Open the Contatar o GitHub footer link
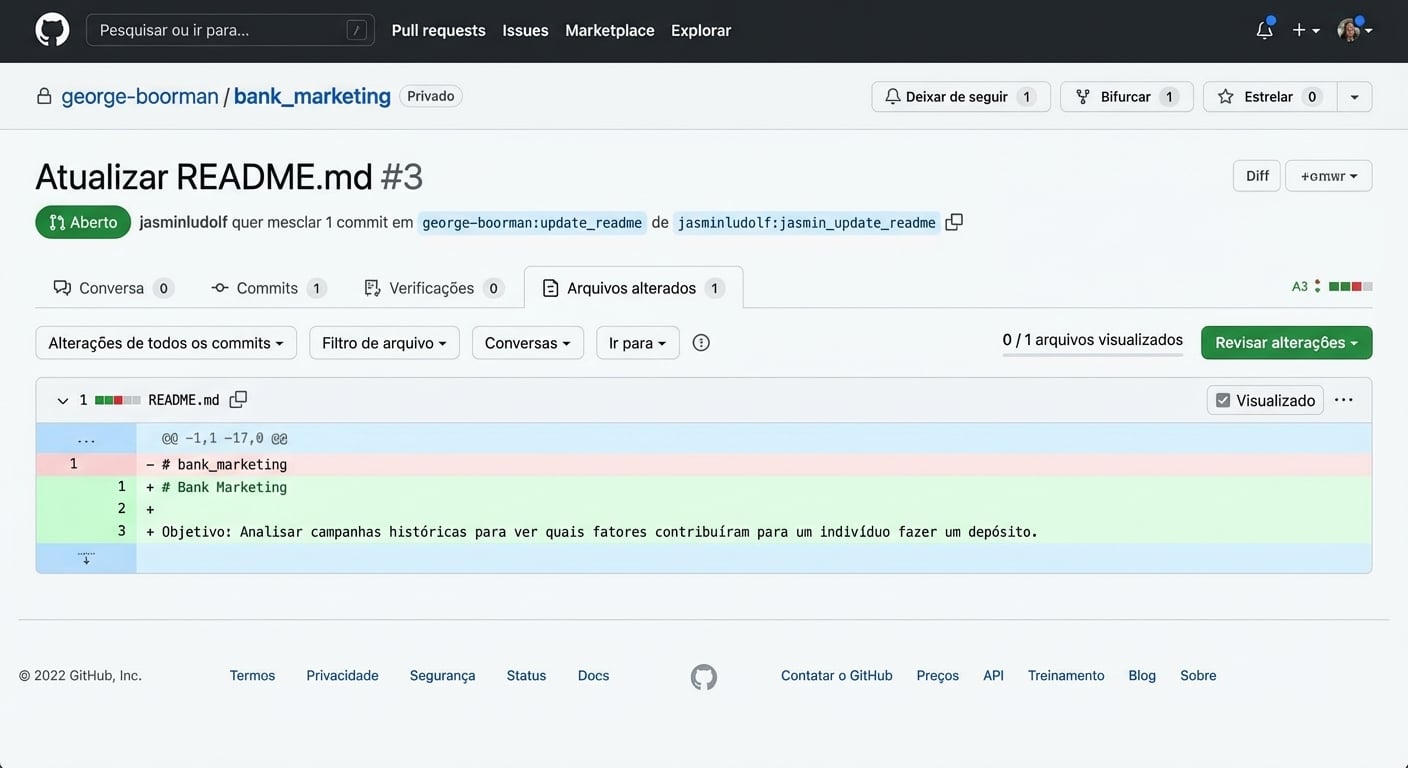 coord(837,676)
